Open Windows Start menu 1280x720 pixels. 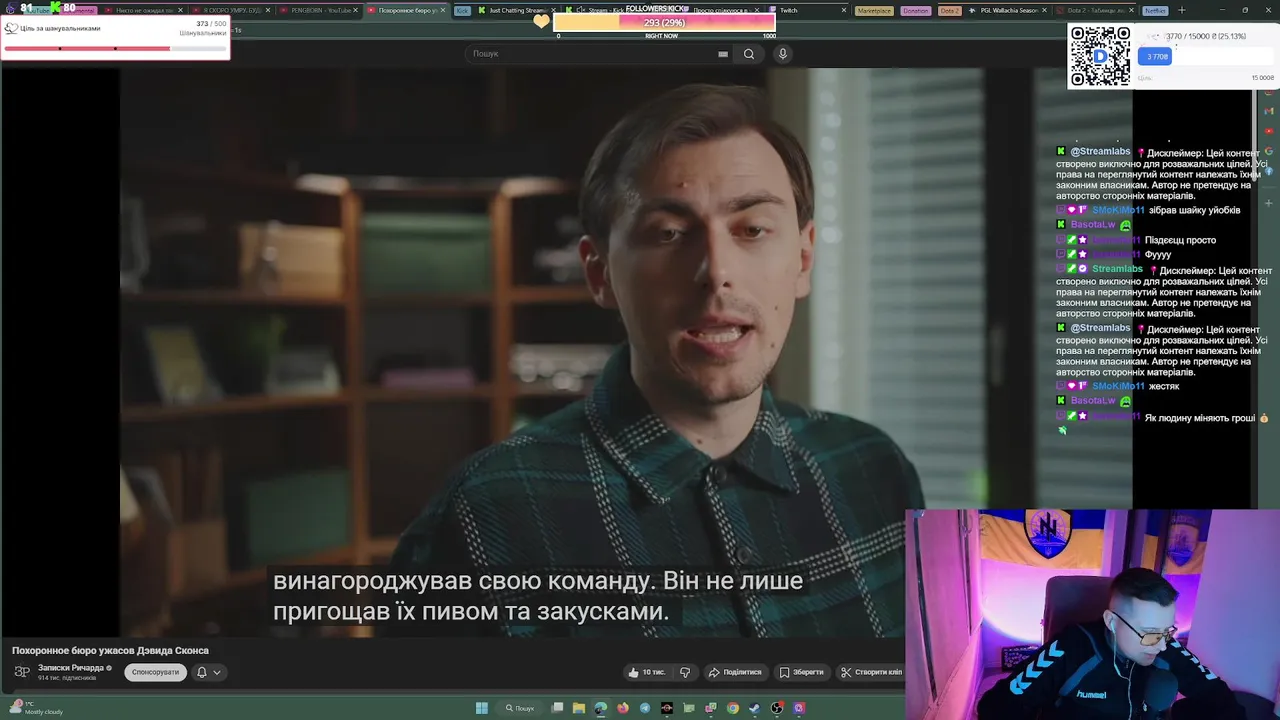[x=481, y=708]
